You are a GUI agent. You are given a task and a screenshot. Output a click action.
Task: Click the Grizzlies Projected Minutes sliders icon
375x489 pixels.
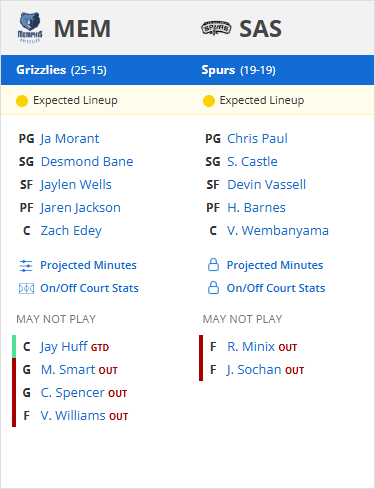(x=26, y=266)
